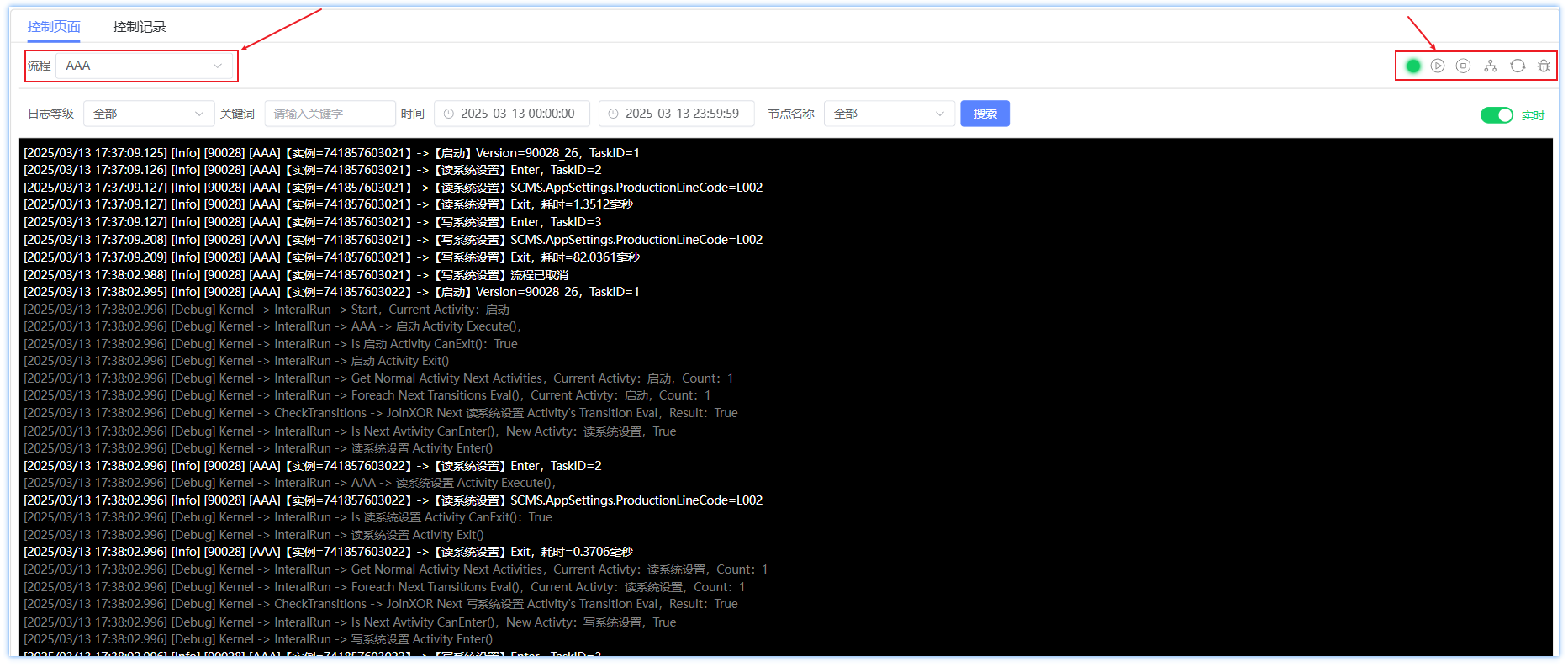This screenshot has width=1568, height=667.
Task: Open the flow structure diagram icon
Action: pos(1491,66)
